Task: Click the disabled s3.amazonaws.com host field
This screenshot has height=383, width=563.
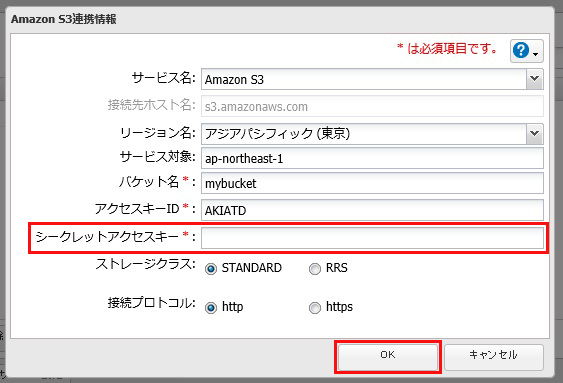Action: click(372, 106)
